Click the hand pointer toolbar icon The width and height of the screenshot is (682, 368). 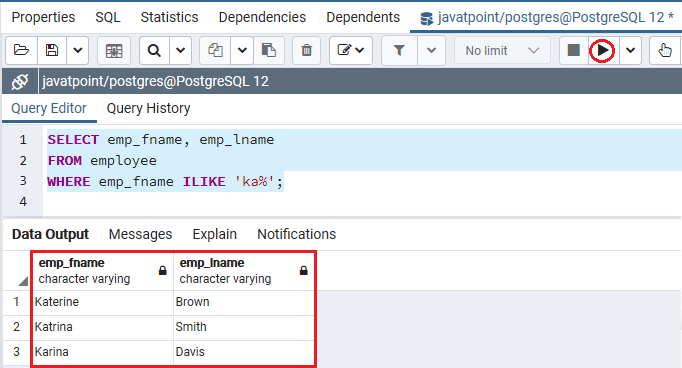(x=665, y=50)
